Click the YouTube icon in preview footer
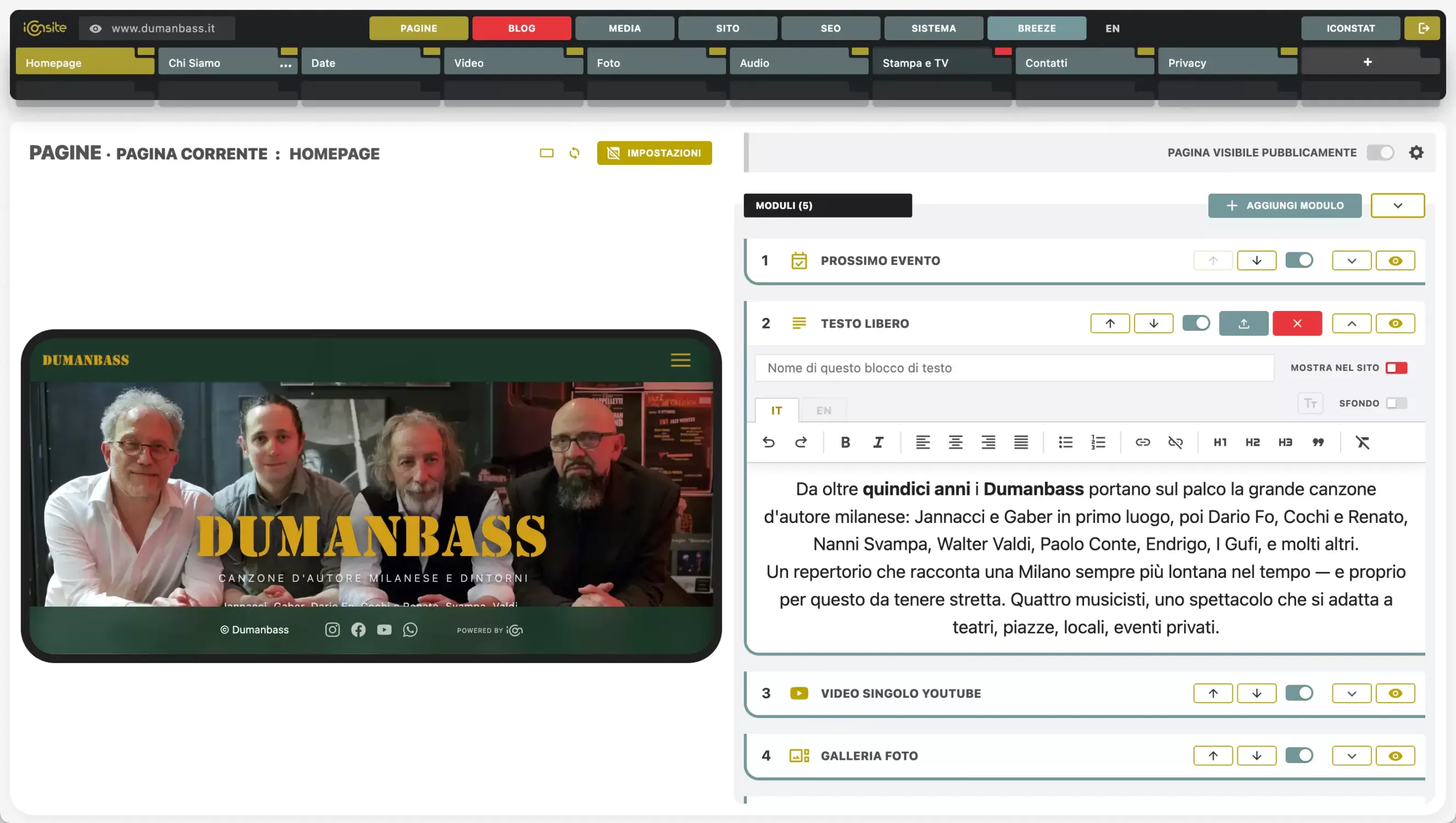This screenshot has height=823, width=1456. pyautogui.click(x=385, y=630)
